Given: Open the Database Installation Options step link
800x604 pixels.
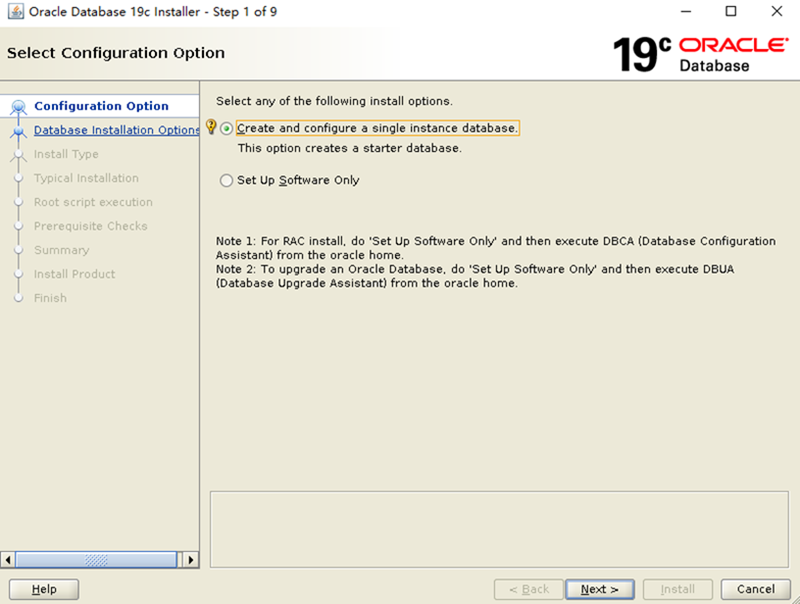Looking at the screenshot, I should pyautogui.click(x=116, y=130).
